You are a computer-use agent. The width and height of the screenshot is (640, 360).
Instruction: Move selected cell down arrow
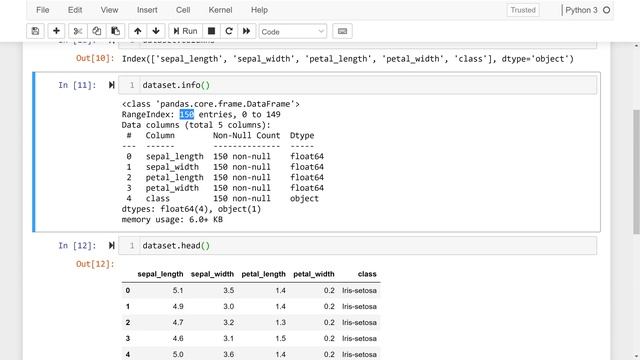(156, 31)
